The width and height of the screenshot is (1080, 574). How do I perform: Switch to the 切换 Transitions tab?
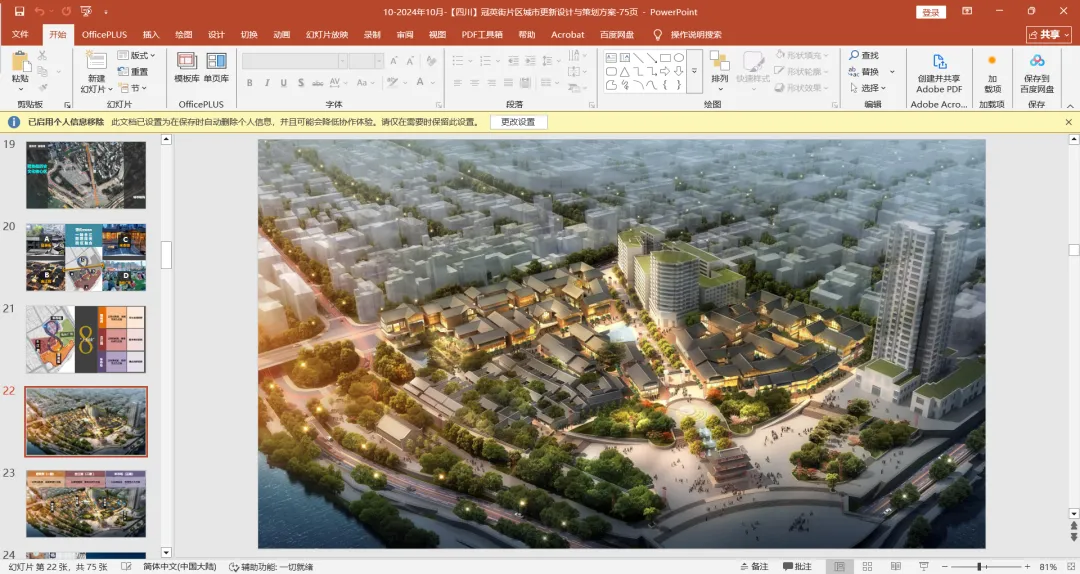point(249,34)
